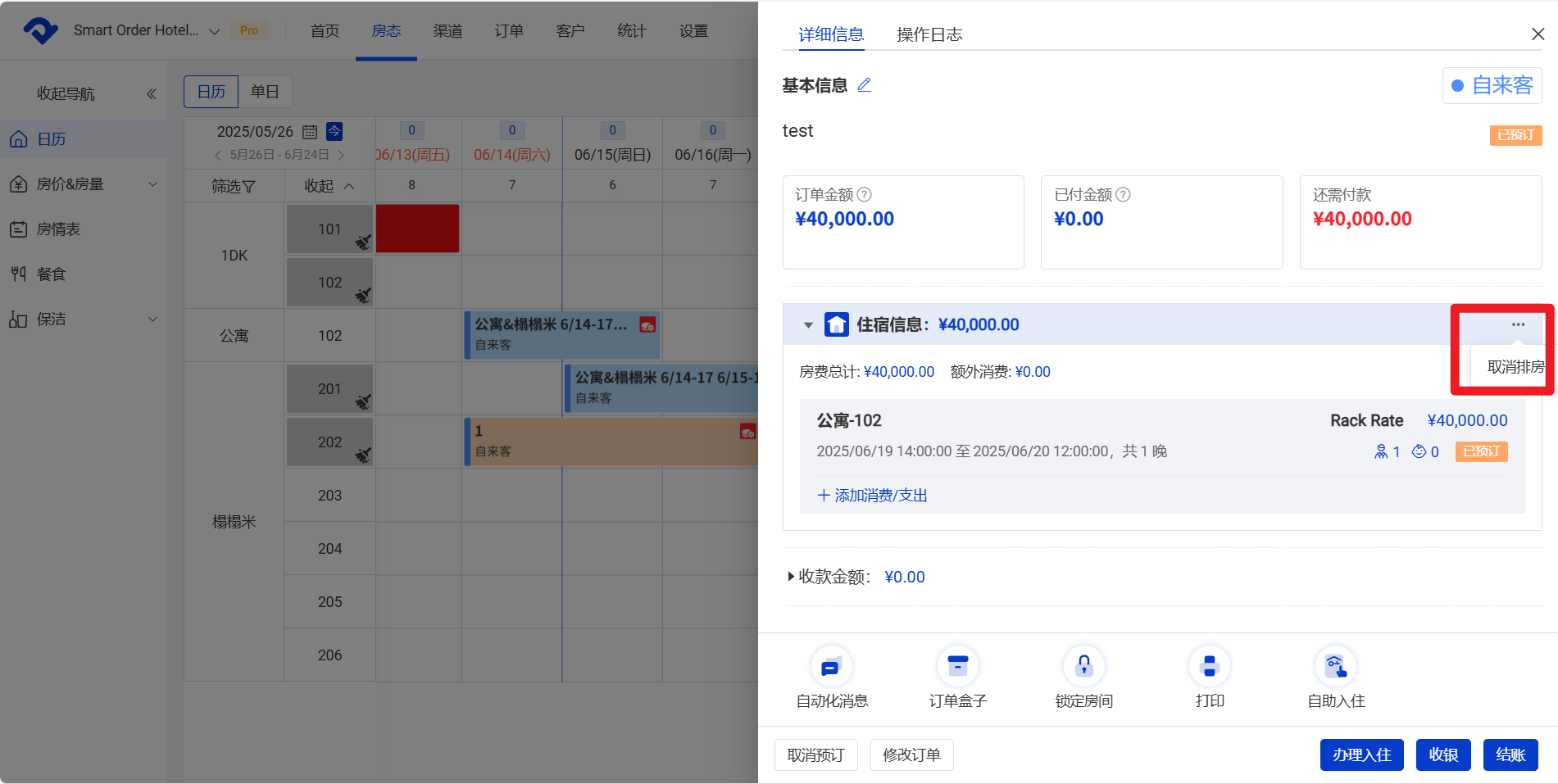Close the order detail panel
This screenshot has height=784, width=1558.
[1538, 34]
